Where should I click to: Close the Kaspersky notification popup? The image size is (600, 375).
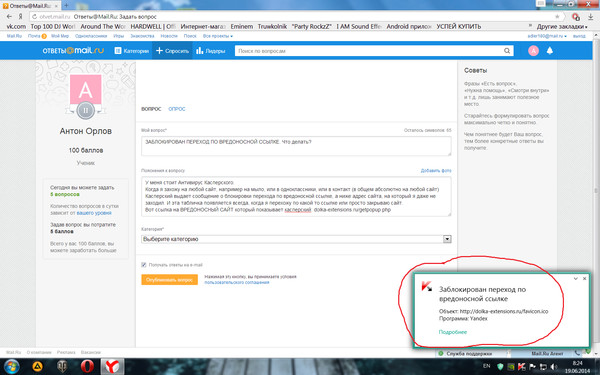point(584,279)
